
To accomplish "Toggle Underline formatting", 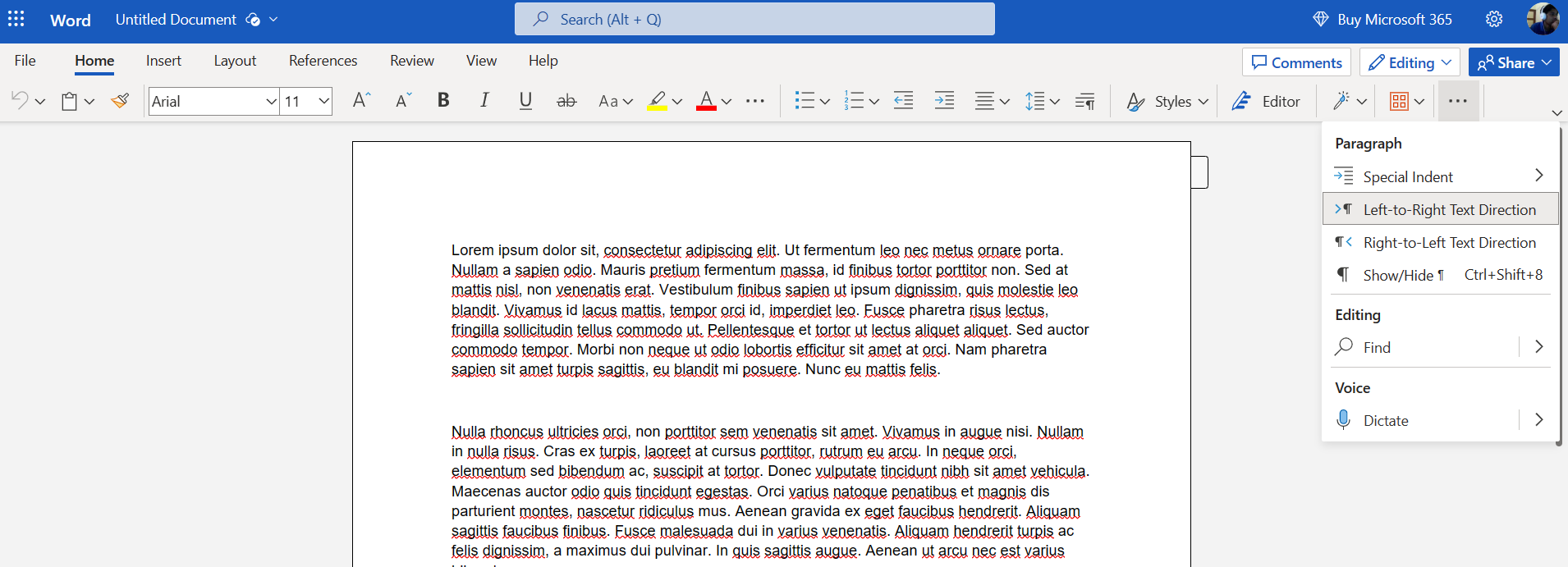I will (x=525, y=101).
